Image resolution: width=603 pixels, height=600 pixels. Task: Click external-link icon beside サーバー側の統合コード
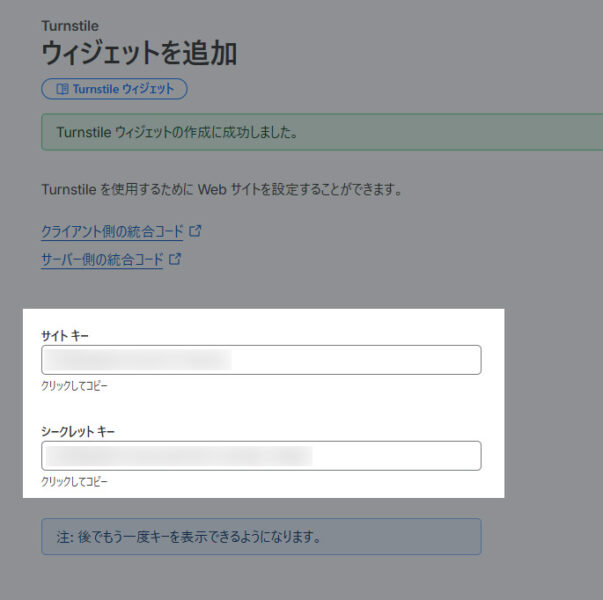point(175,259)
